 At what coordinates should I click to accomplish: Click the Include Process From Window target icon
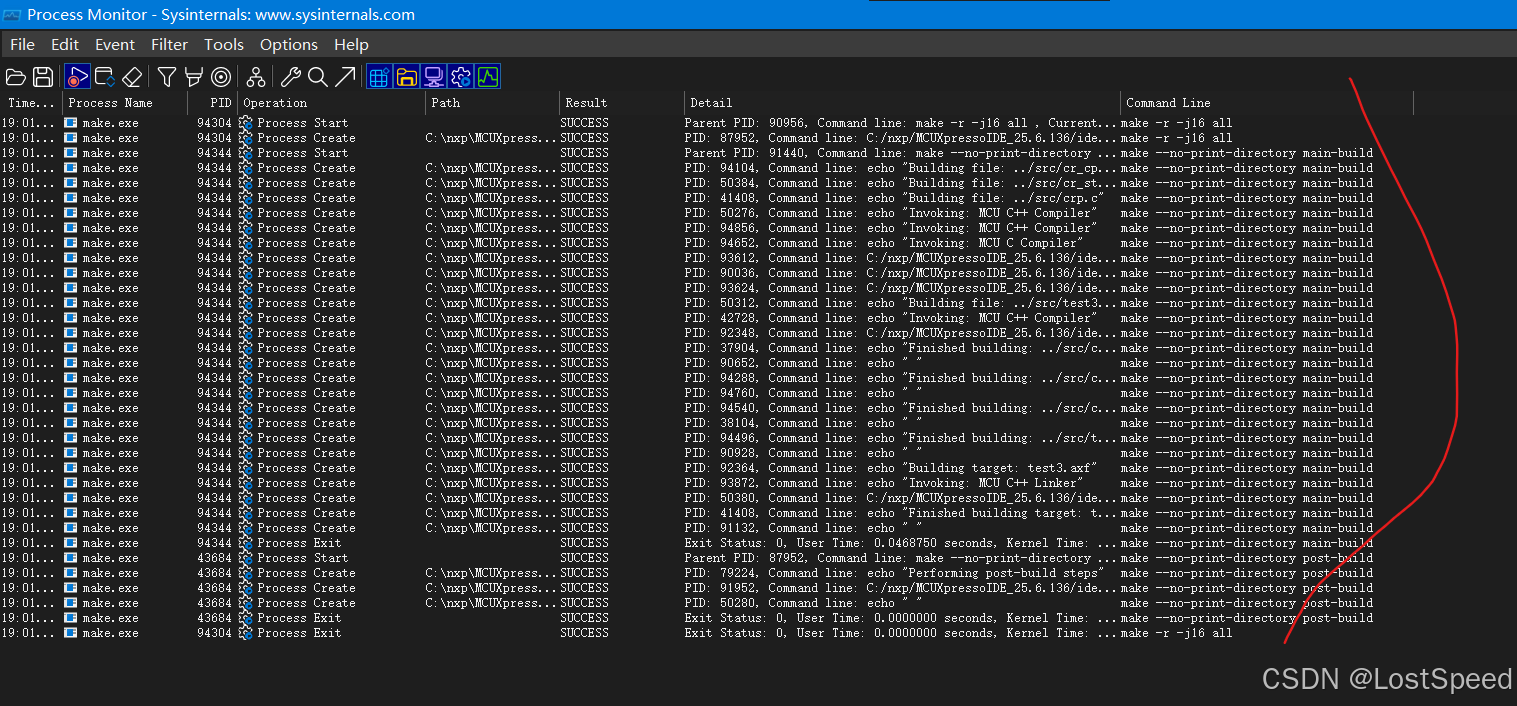tap(221, 77)
